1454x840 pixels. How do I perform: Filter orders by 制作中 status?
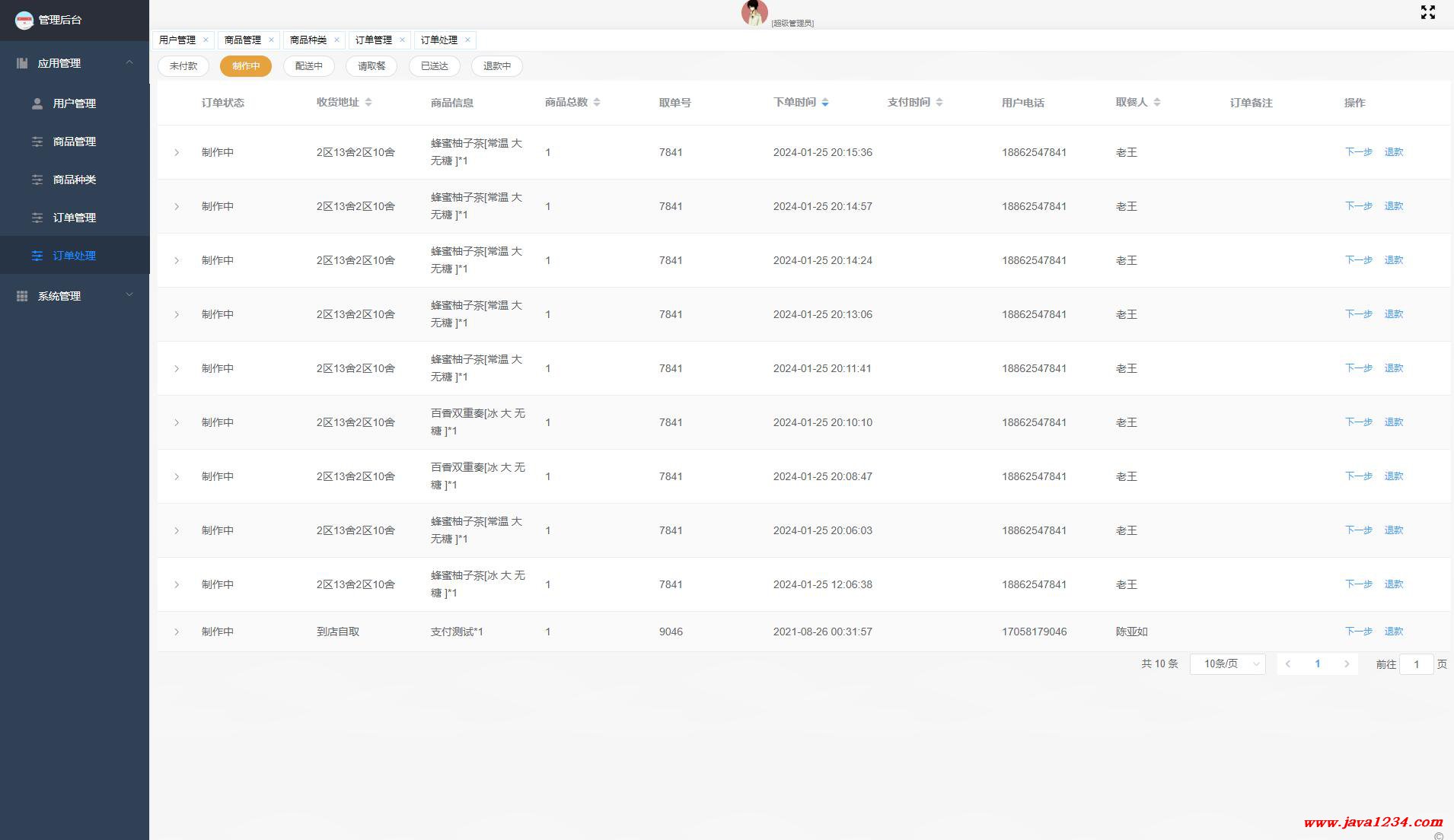[246, 66]
